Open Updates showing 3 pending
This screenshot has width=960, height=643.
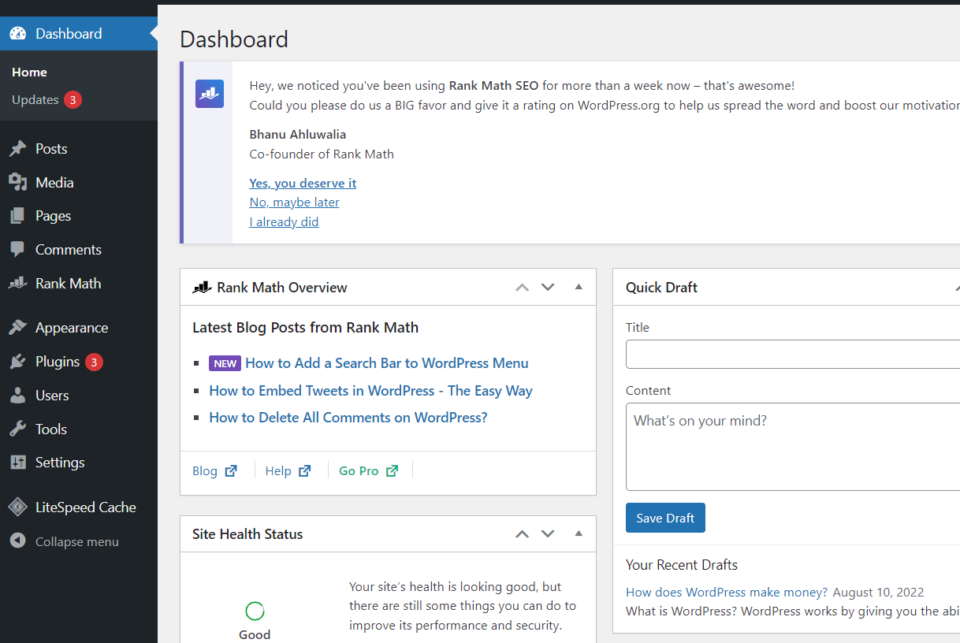pyautogui.click(x=37, y=99)
